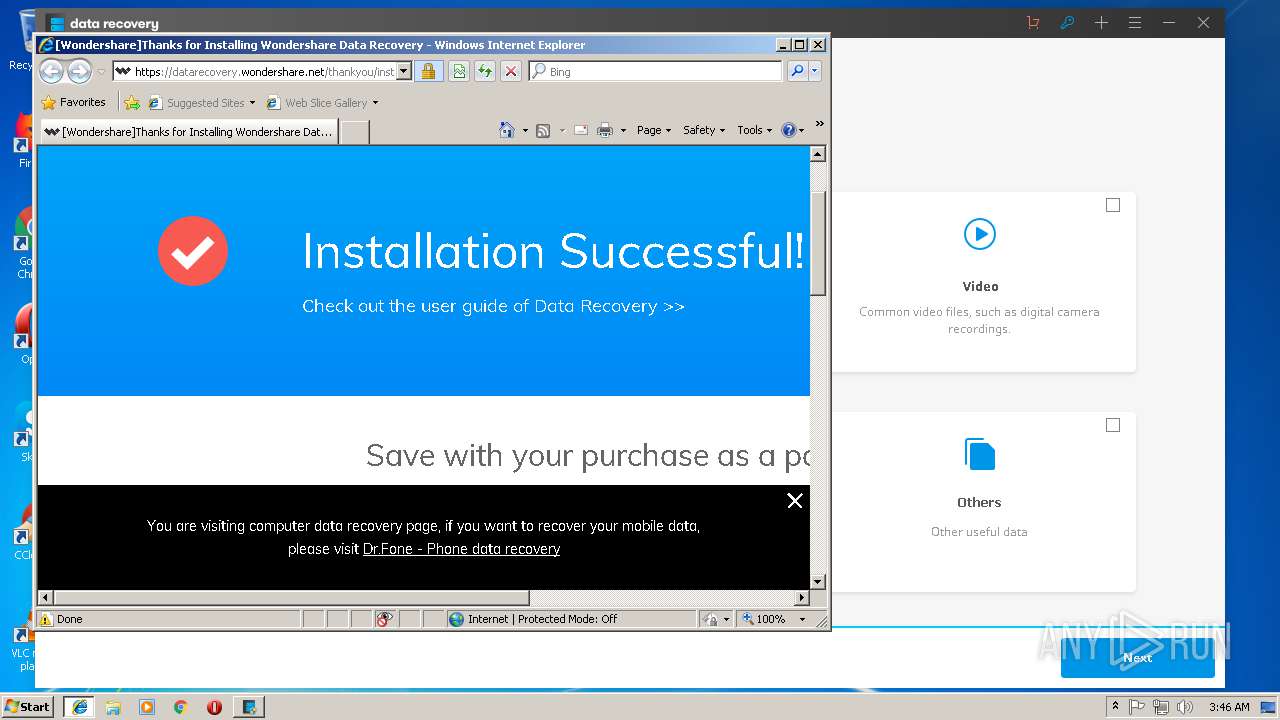Select the Video play icon card

pyautogui.click(x=980, y=234)
